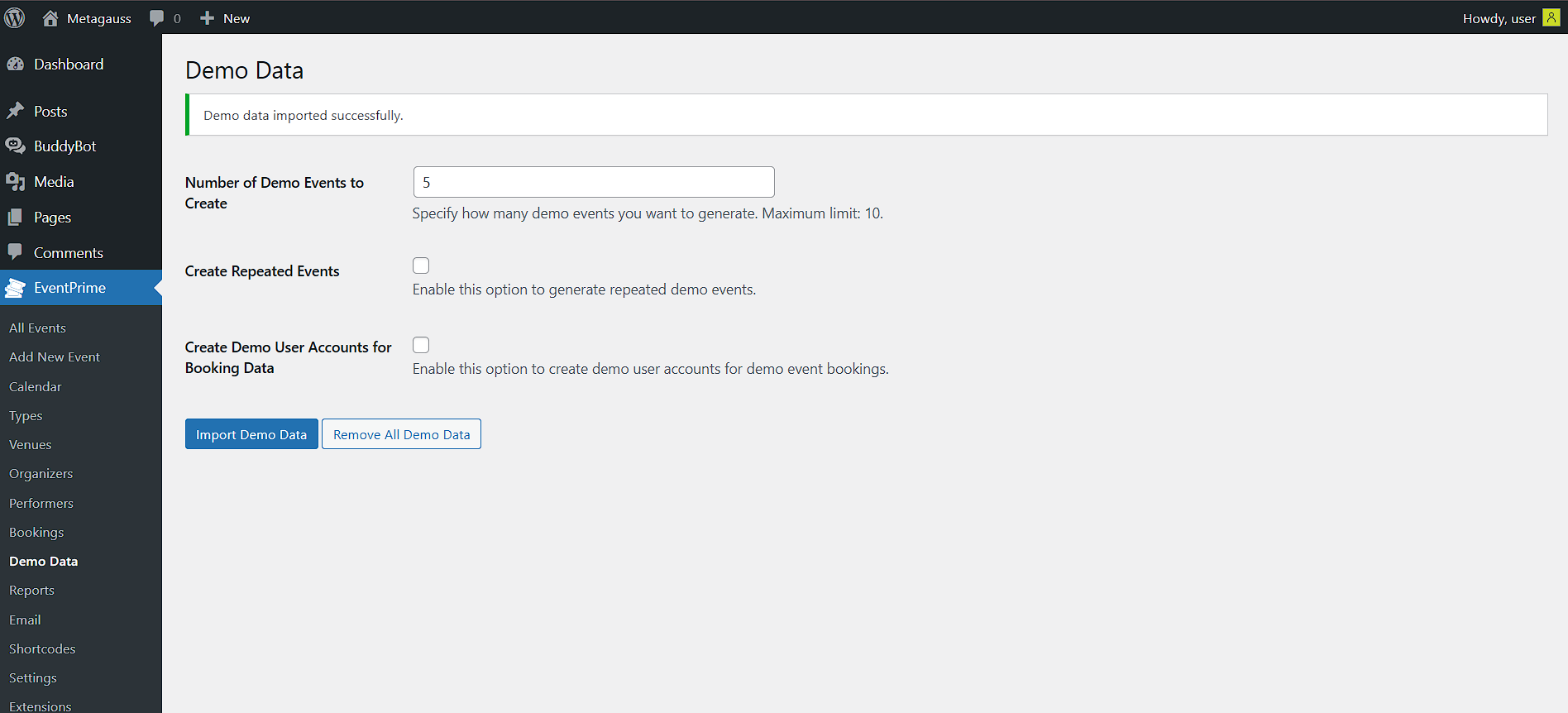1568x713 pixels.
Task: Click Metagauss site name in admin bar
Action: tap(99, 18)
